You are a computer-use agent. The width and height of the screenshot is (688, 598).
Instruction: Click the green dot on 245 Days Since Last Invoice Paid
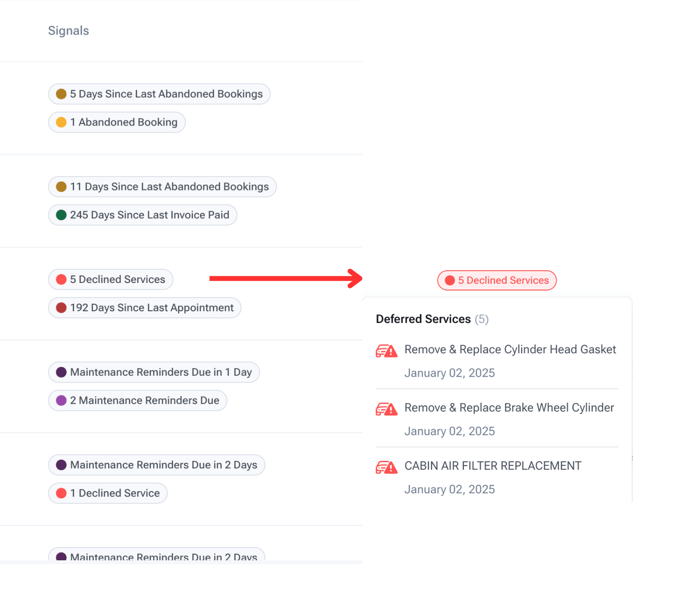point(61,215)
